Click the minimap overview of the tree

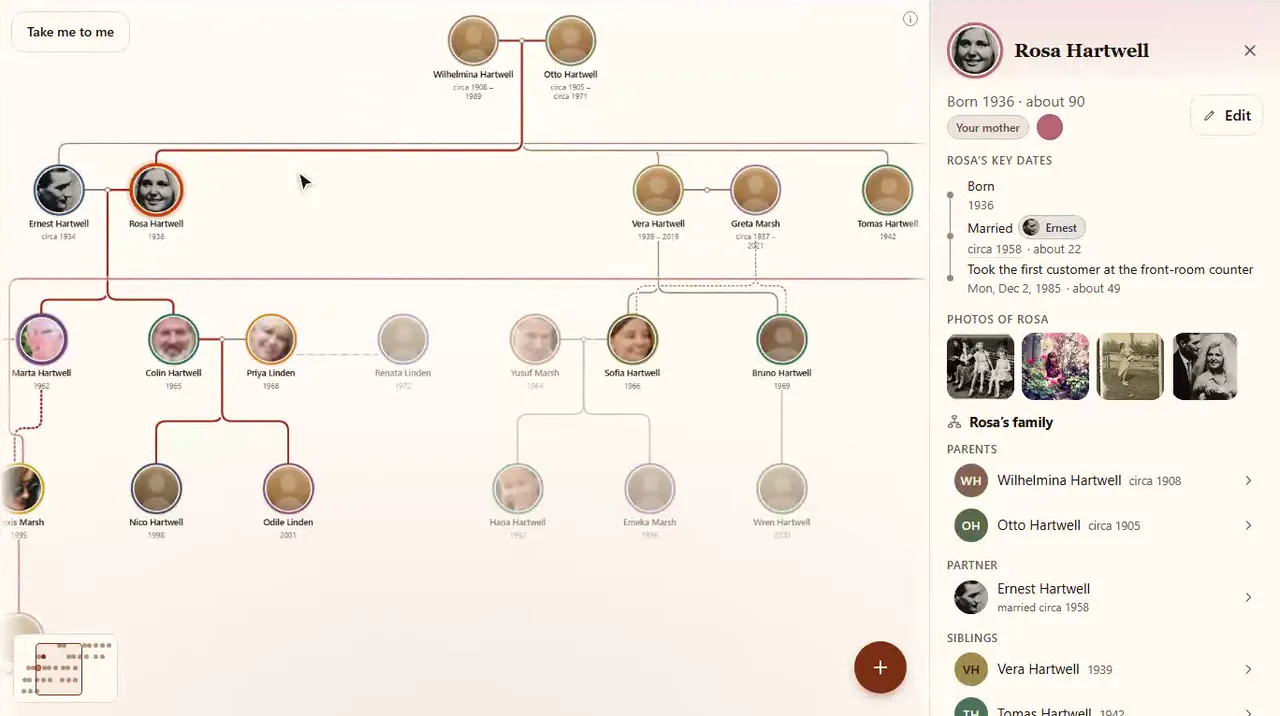coord(66,668)
